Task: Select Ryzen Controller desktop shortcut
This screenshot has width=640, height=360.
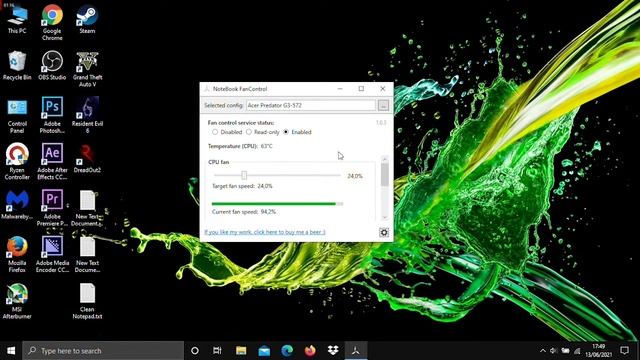Action: [x=17, y=162]
